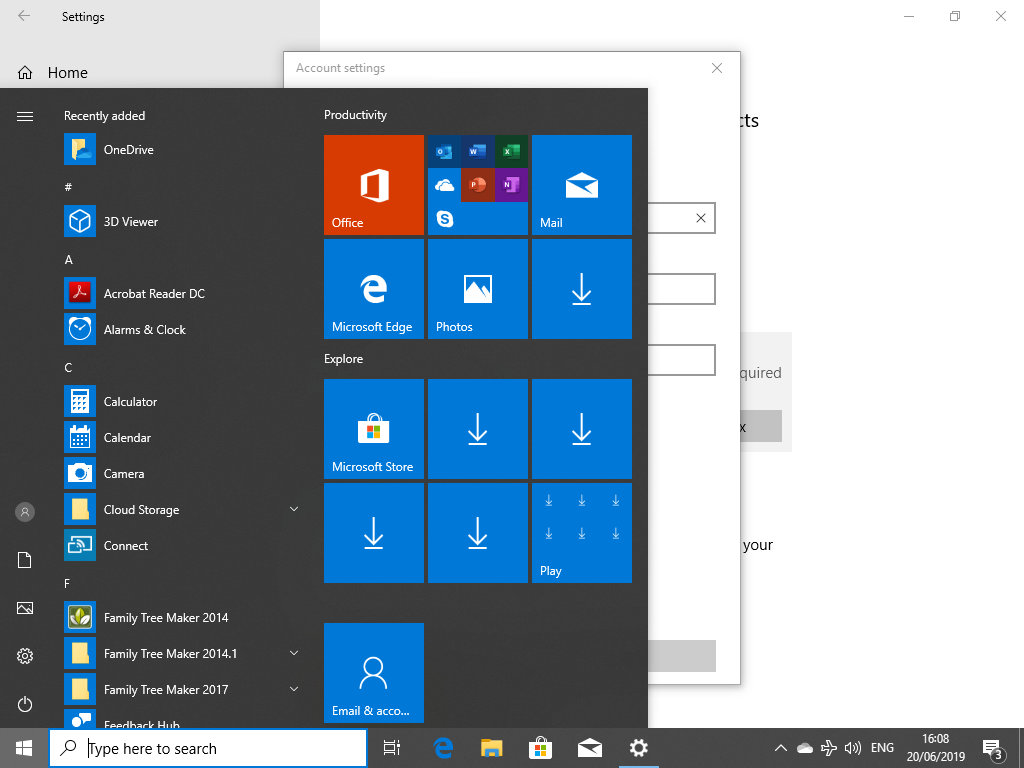Viewport: 1024px width, 768px height.
Task: Expand the Cloud Storage folder
Action: (294, 509)
